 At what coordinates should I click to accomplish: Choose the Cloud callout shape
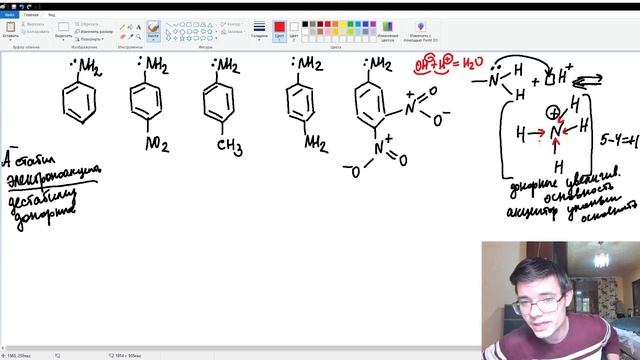210,38
